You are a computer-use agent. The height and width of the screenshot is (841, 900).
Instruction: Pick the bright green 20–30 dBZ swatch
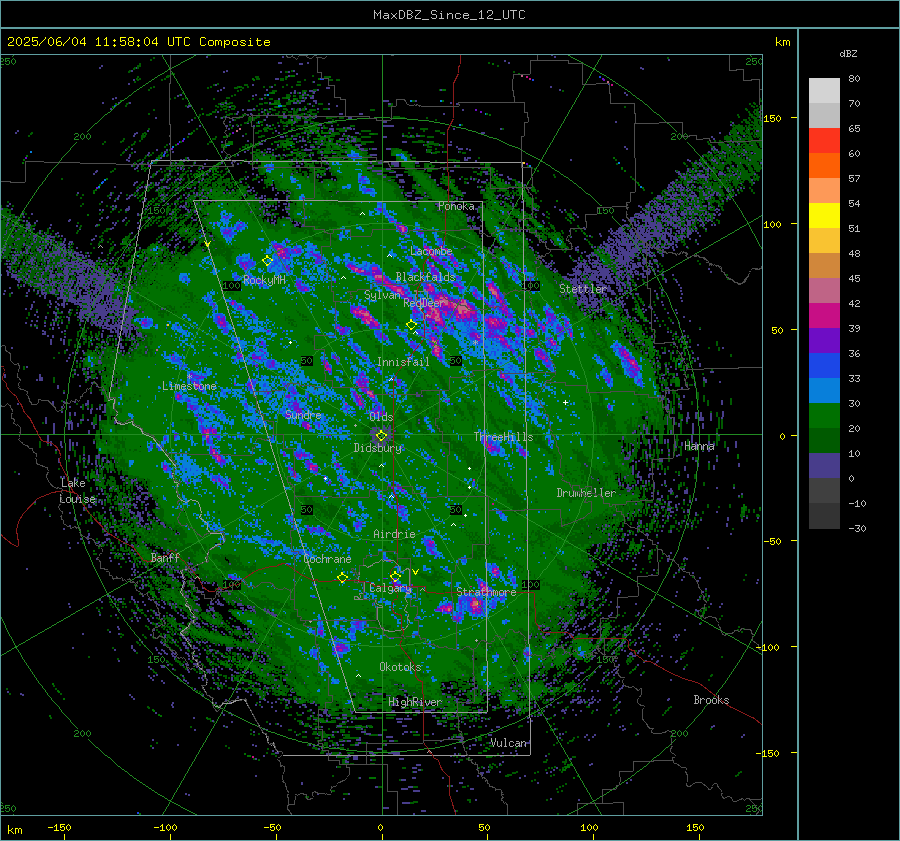pos(824,416)
